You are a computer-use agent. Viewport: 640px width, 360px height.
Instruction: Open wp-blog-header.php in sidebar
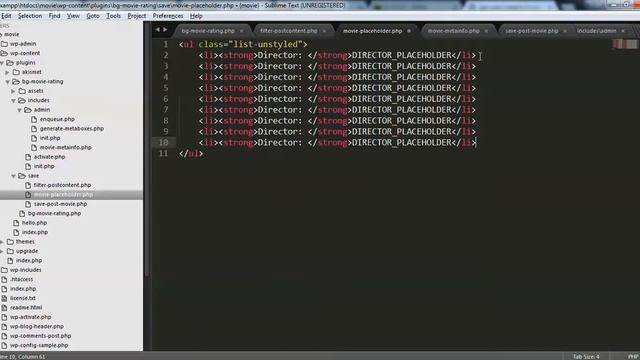click(37, 327)
